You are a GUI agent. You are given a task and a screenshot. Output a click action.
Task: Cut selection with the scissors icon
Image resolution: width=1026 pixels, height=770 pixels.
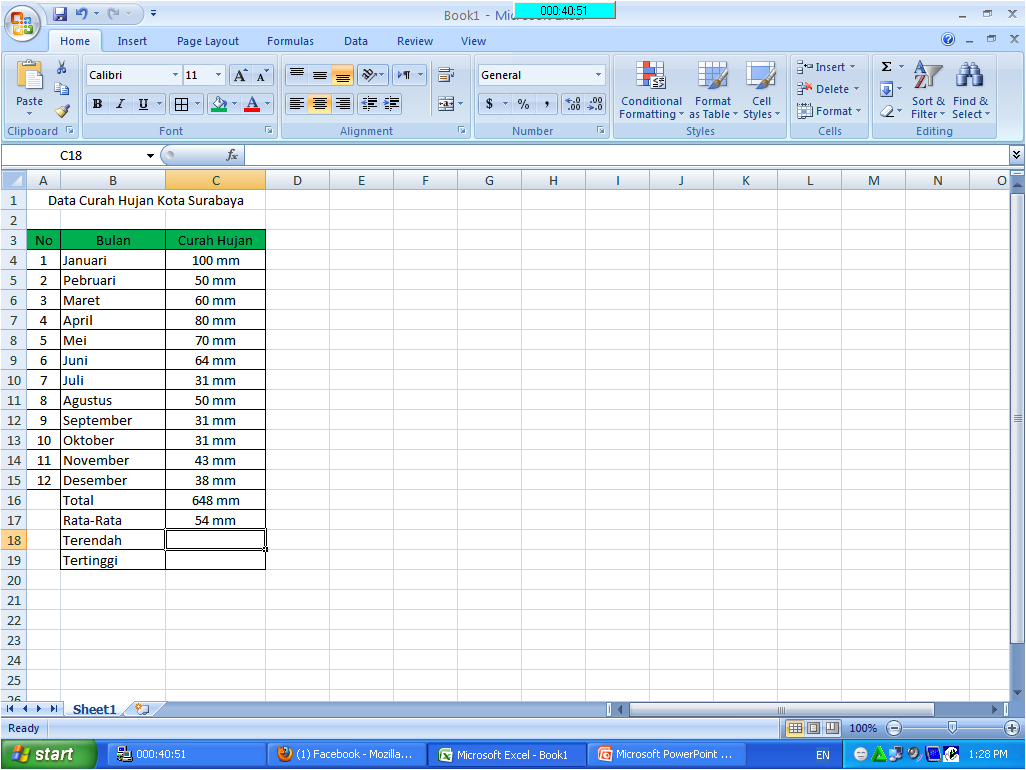point(62,67)
